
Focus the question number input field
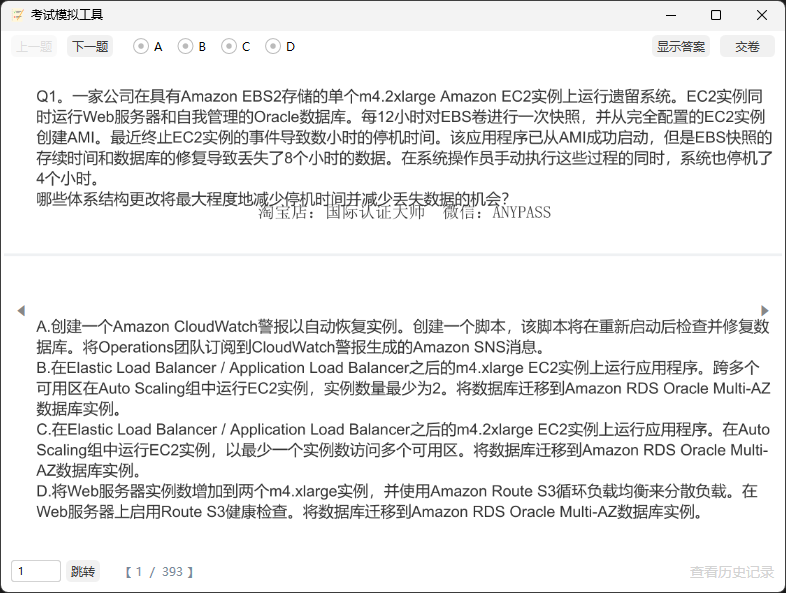pos(36,571)
